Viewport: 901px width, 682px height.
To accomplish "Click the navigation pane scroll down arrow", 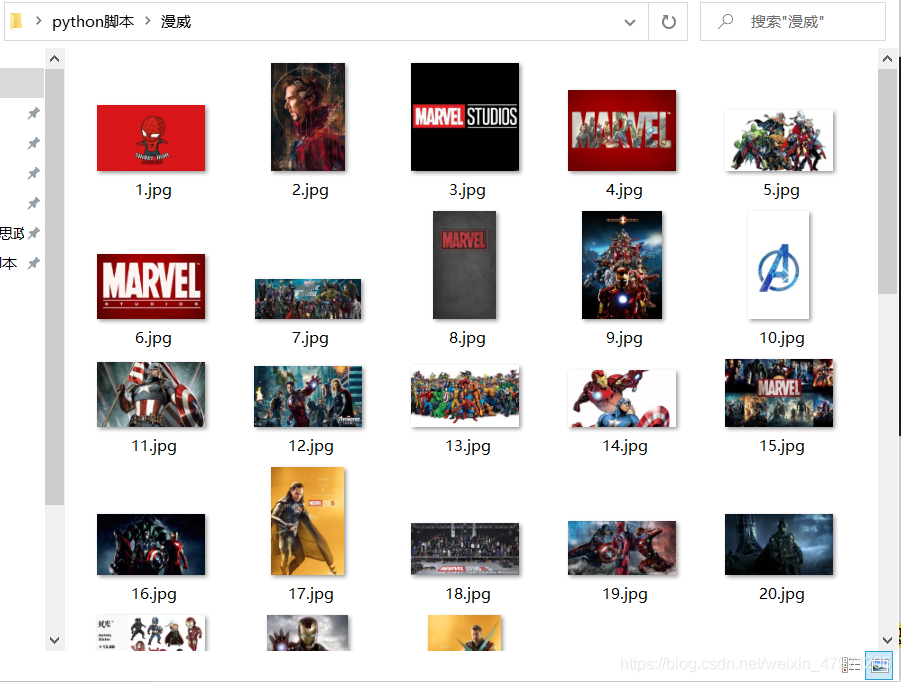I will coord(55,640).
